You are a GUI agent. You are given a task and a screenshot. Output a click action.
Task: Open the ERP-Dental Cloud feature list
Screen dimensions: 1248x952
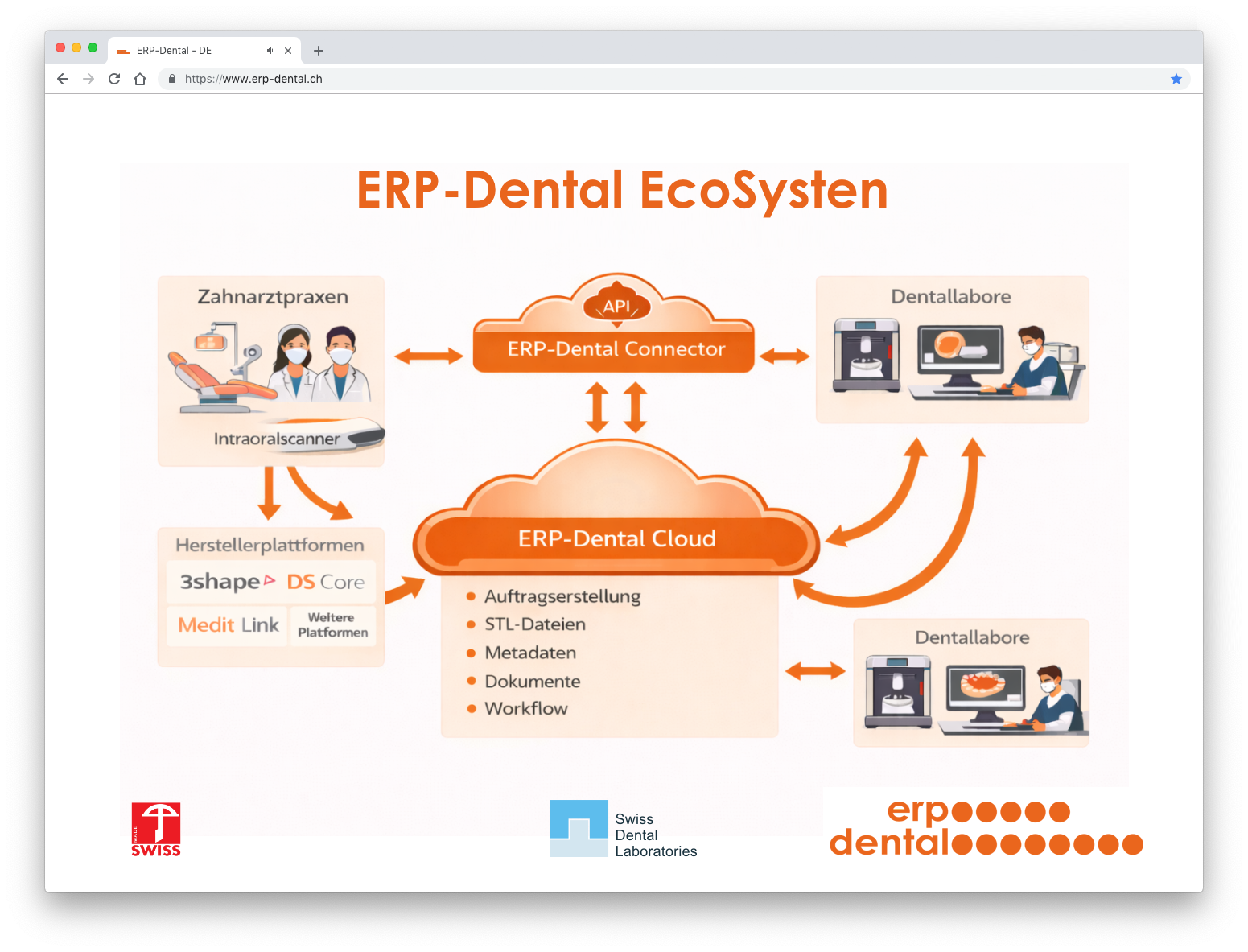point(609,652)
